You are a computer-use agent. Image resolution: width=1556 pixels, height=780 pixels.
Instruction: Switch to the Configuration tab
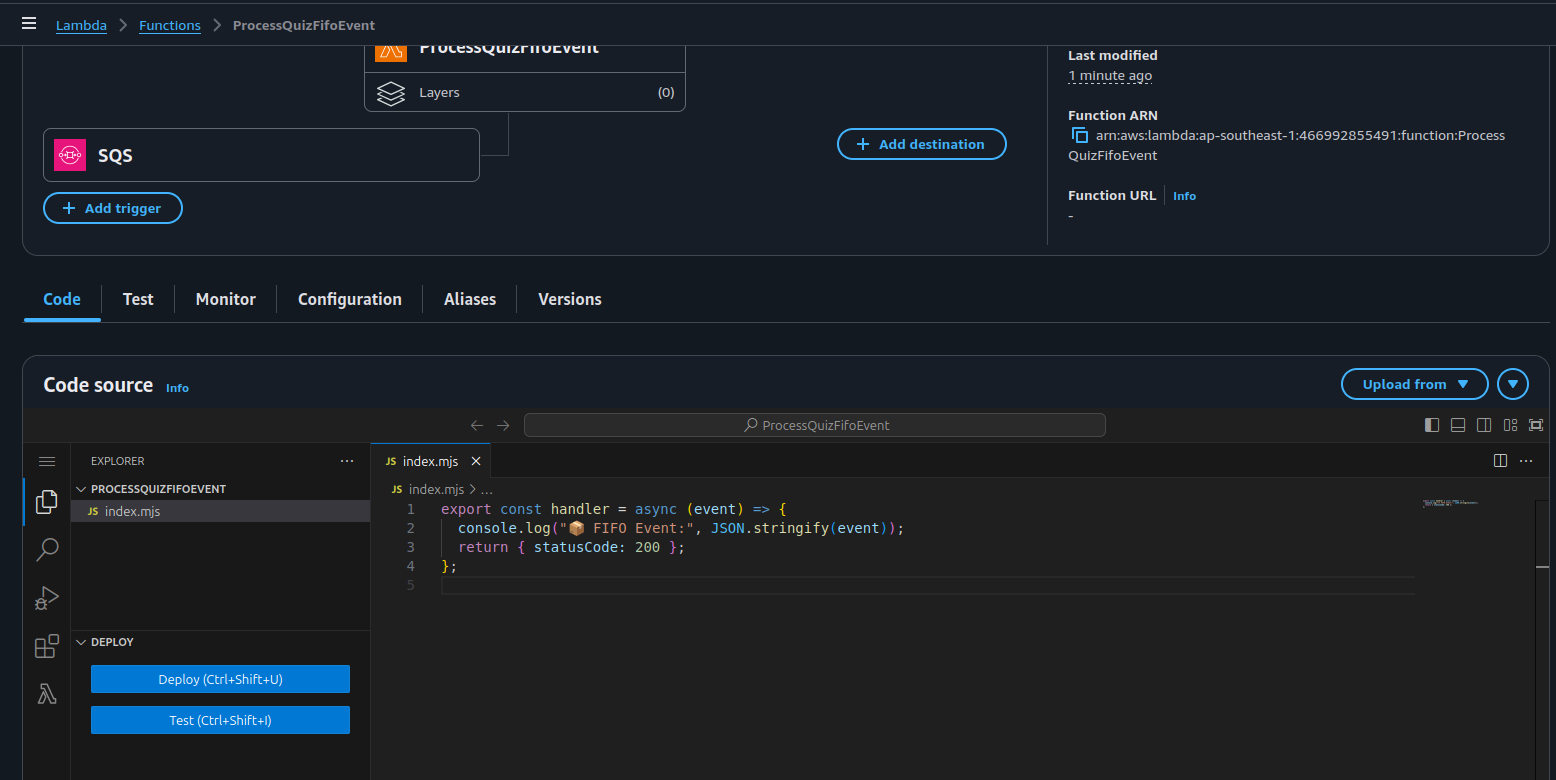[349, 299]
